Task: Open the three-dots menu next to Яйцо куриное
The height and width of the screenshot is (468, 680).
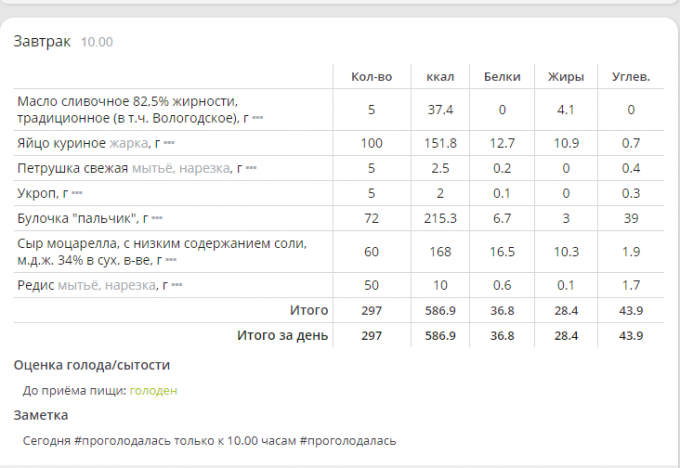Action: coord(169,143)
